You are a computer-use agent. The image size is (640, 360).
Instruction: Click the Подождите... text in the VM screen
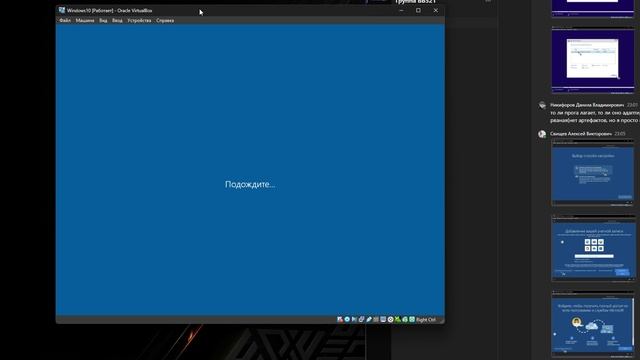point(250,184)
